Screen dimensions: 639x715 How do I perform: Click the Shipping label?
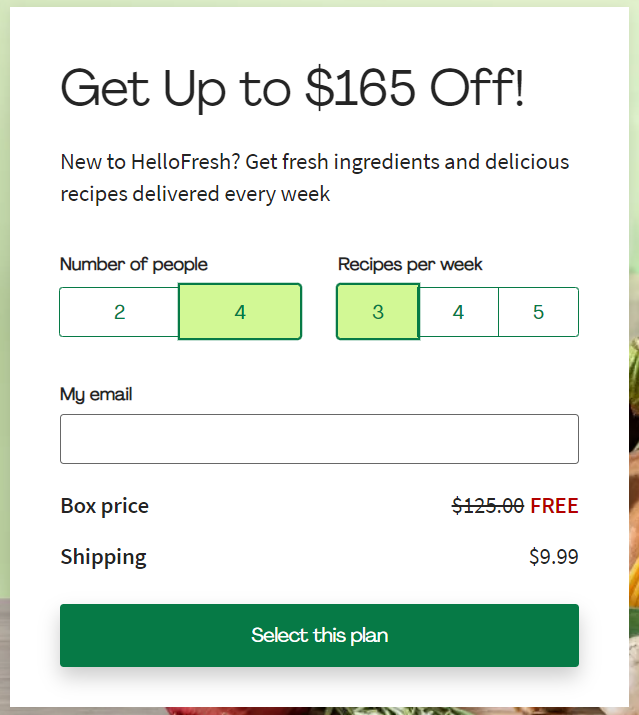coord(104,557)
